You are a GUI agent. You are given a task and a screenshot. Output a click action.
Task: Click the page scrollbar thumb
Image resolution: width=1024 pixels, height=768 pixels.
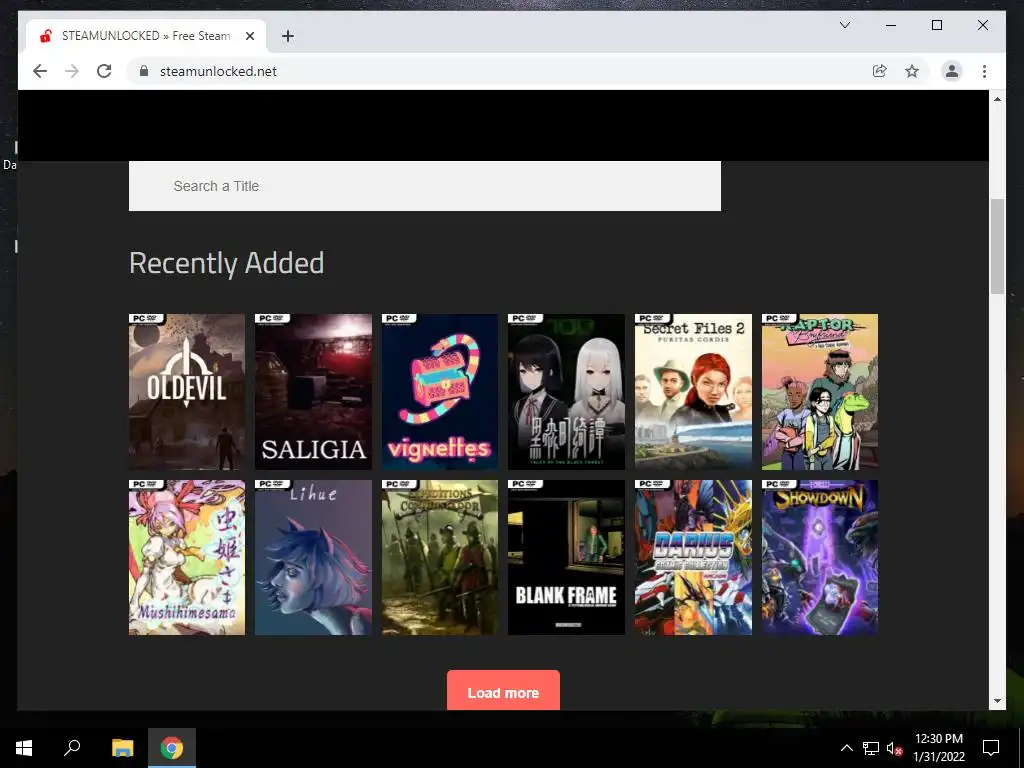click(x=997, y=247)
